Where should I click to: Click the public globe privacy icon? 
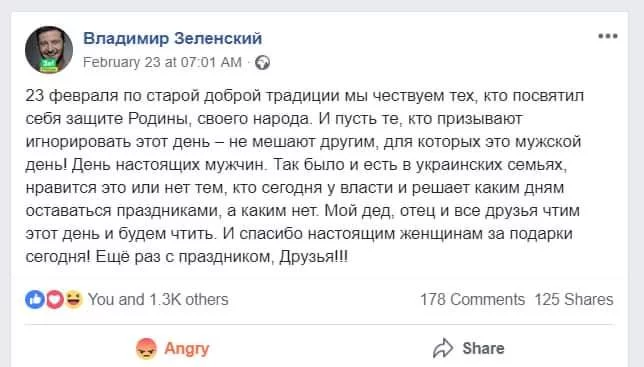pyautogui.click(x=262, y=63)
